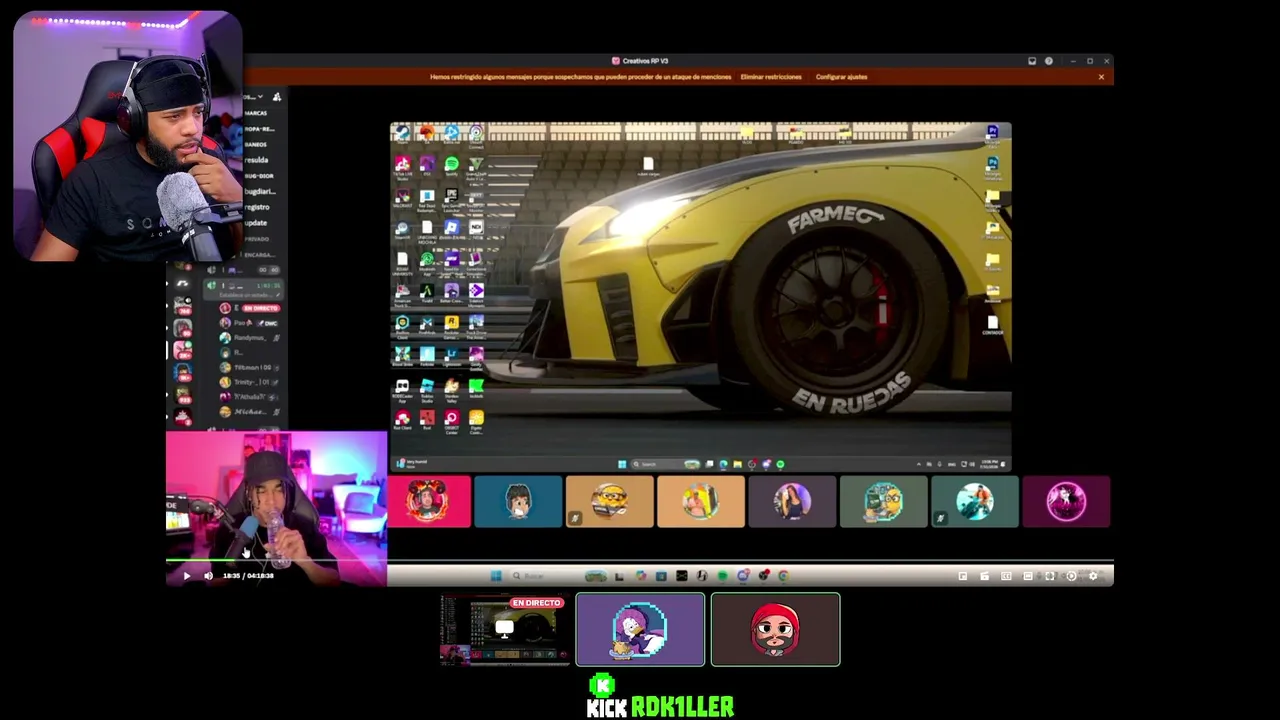Open the video player settings gear

1092,576
